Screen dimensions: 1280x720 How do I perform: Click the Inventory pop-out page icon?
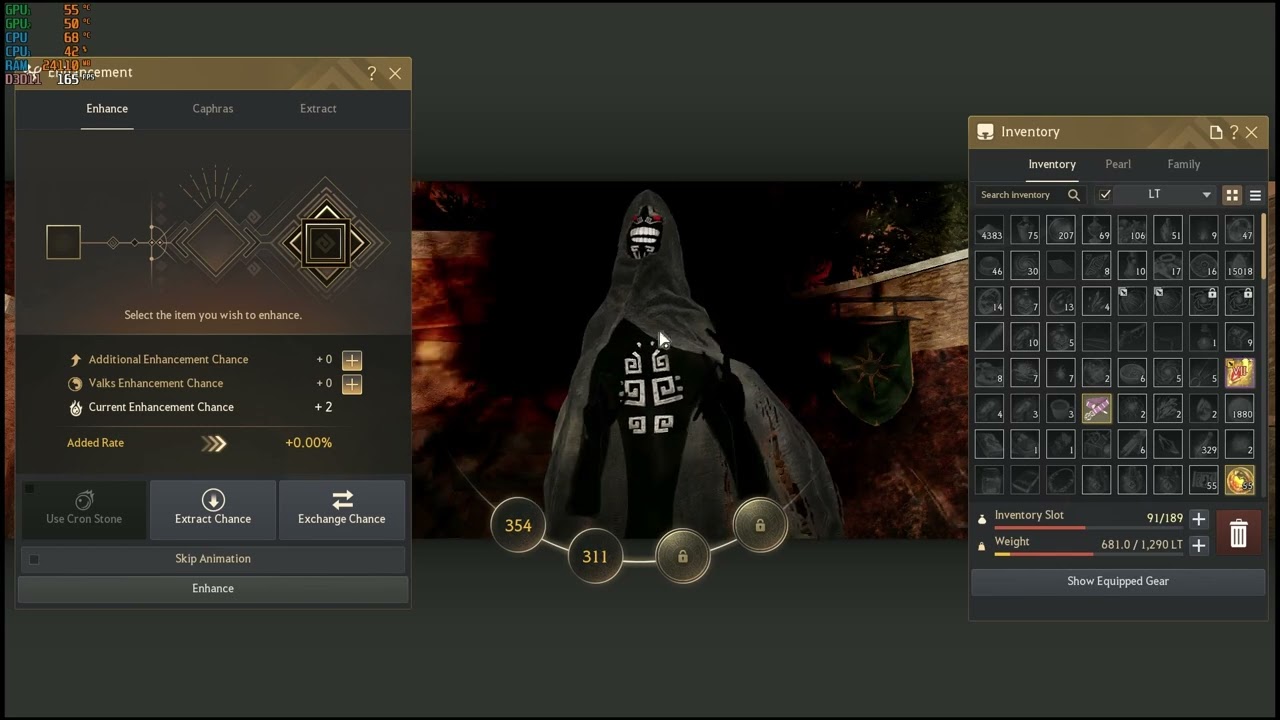[x=1216, y=132]
